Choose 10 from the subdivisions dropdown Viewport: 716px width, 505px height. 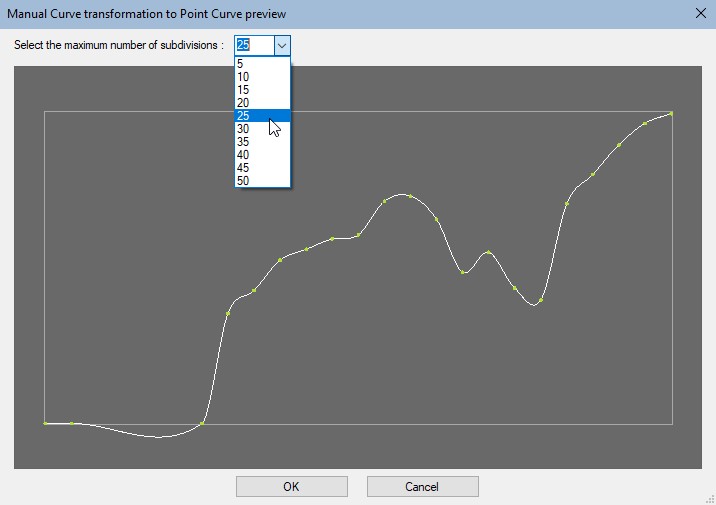click(x=262, y=76)
